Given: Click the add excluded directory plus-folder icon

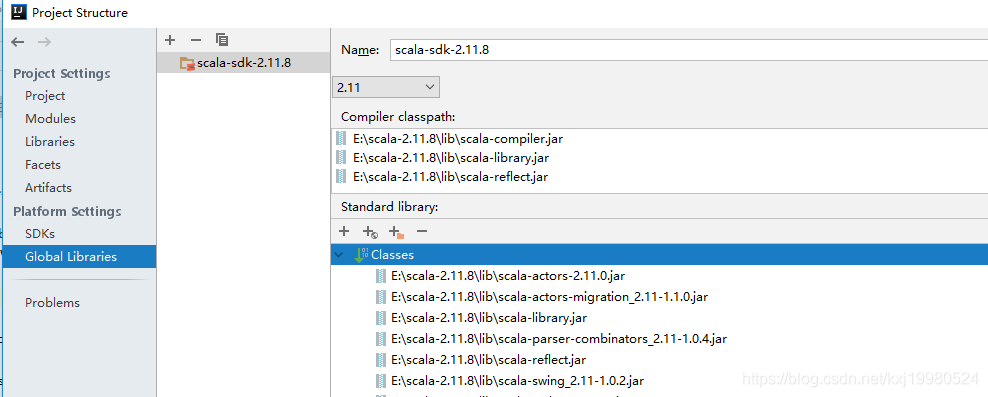Looking at the screenshot, I should [396, 232].
